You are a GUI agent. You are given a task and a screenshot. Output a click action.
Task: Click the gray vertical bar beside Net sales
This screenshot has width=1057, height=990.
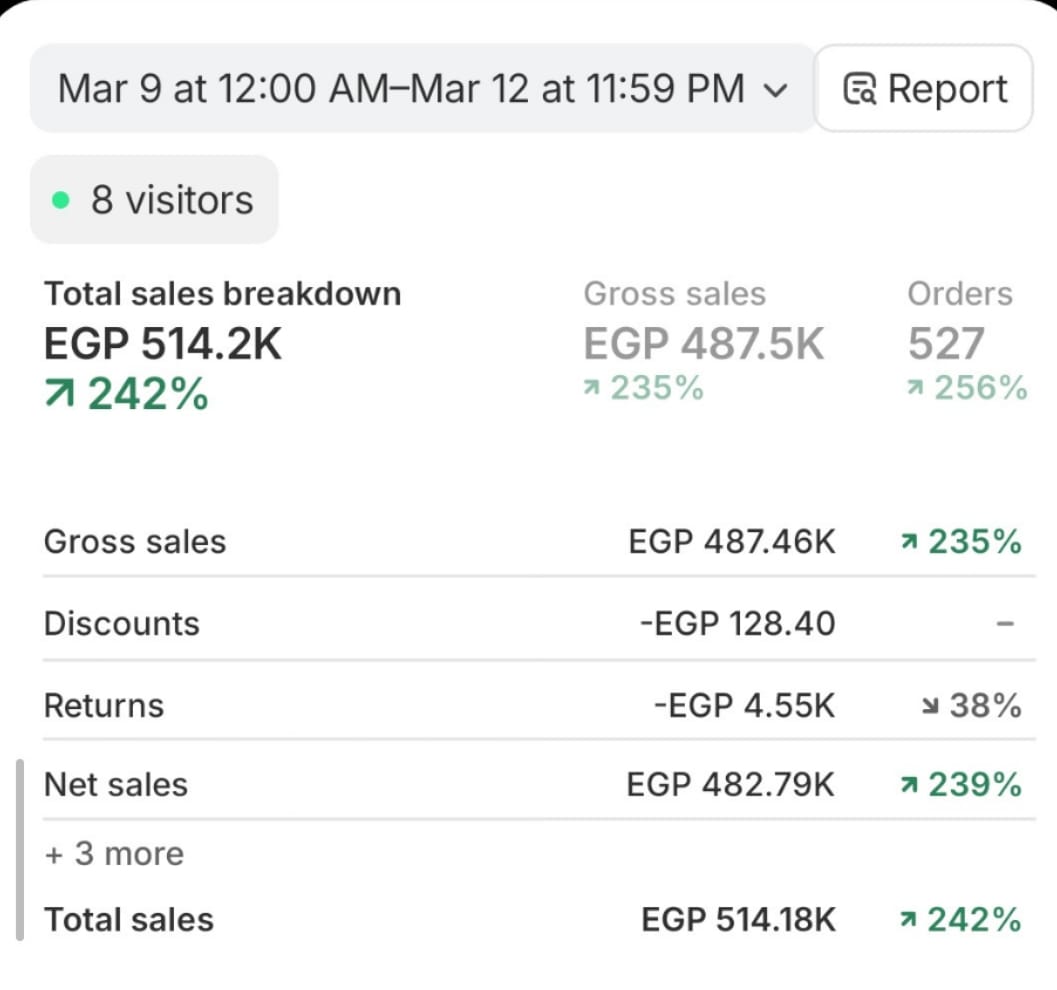point(20,850)
